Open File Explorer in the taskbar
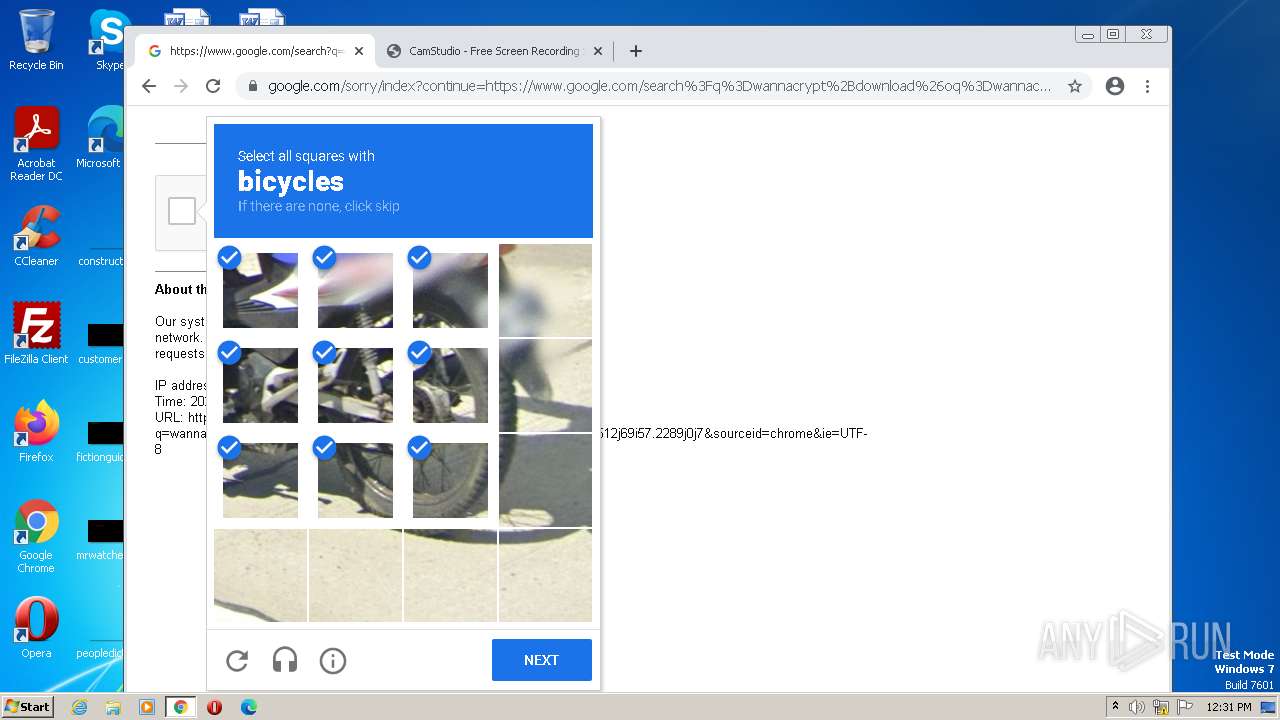This screenshot has height=720, width=1280. coord(113,707)
